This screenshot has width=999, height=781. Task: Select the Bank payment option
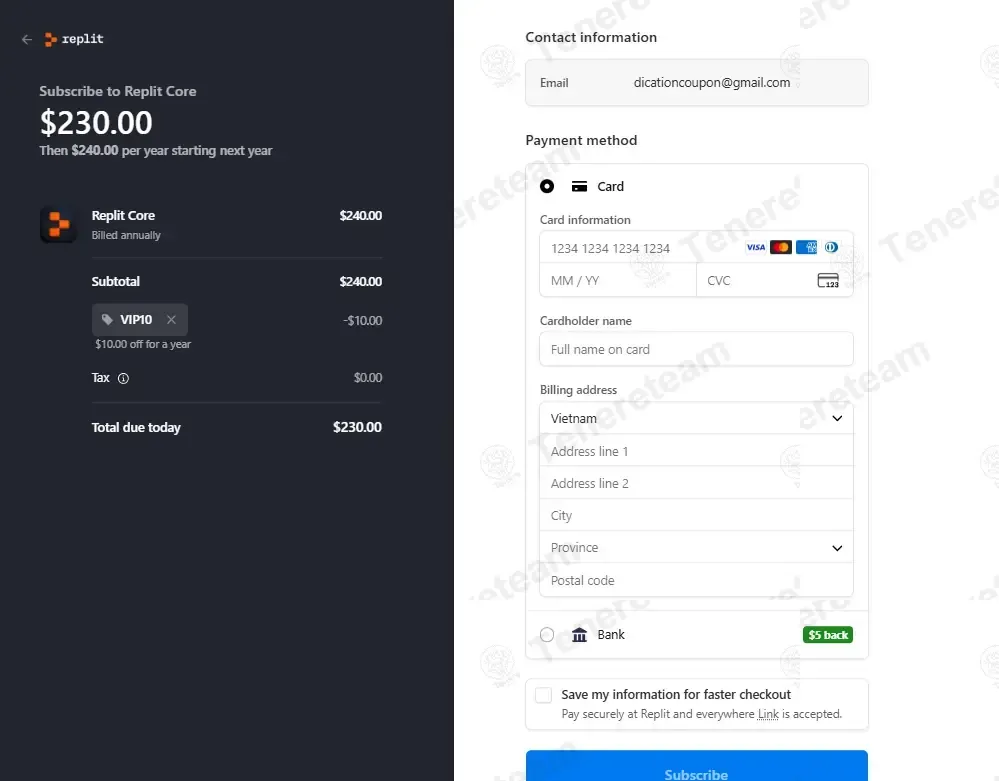pos(547,634)
